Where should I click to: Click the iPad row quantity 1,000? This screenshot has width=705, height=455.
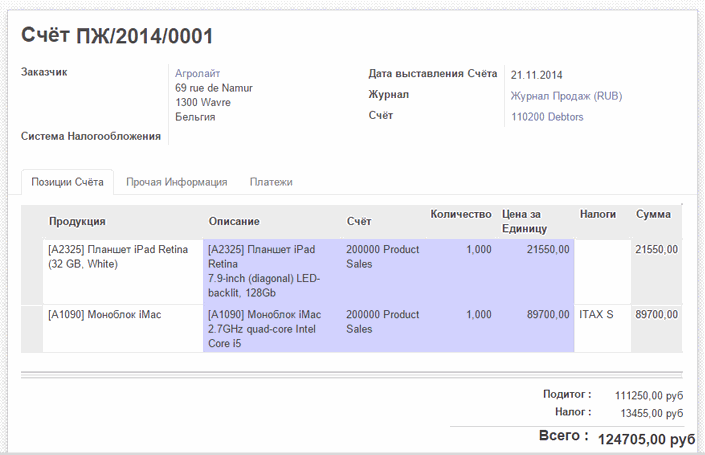(x=478, y=250)
